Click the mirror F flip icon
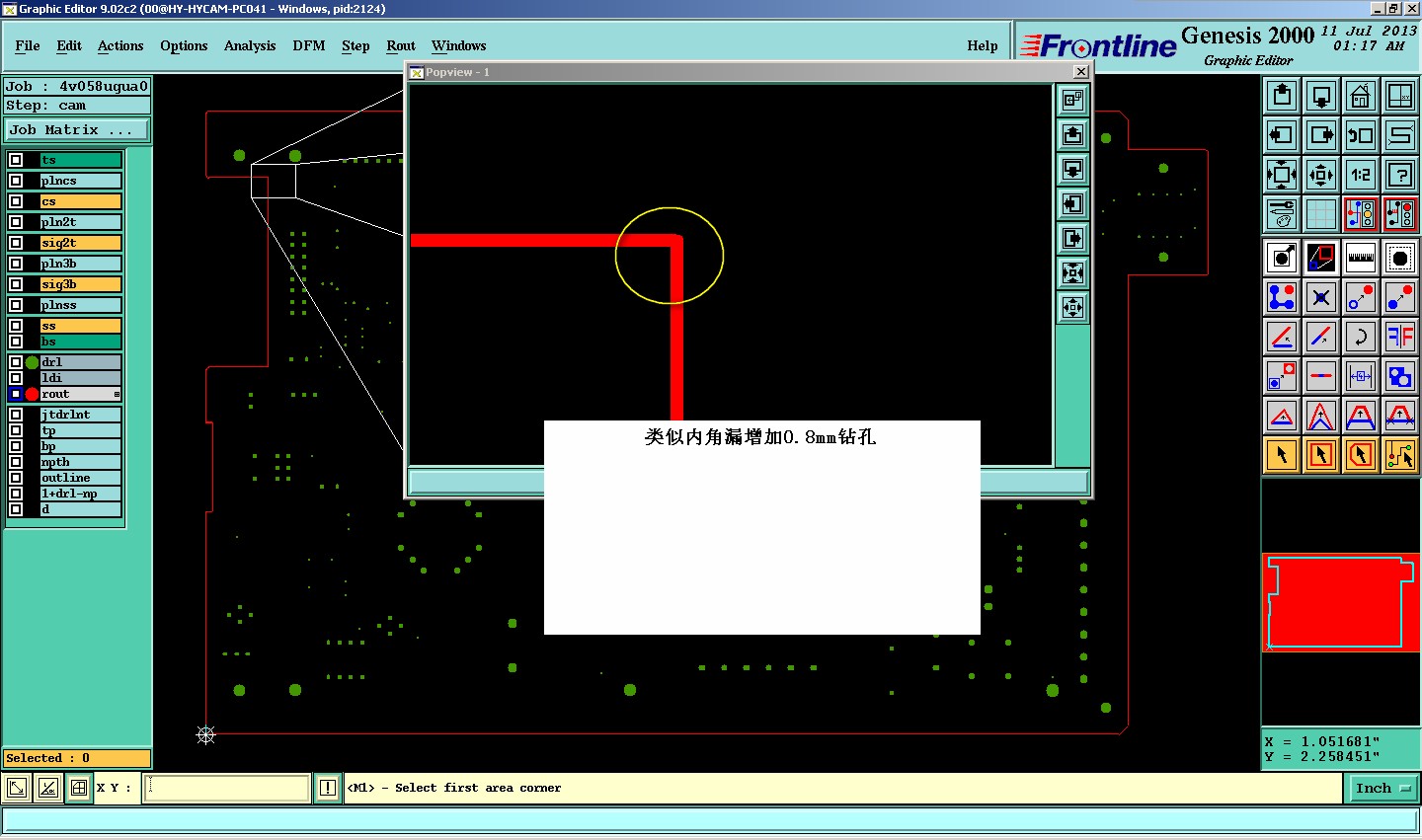 (1400, 337)
